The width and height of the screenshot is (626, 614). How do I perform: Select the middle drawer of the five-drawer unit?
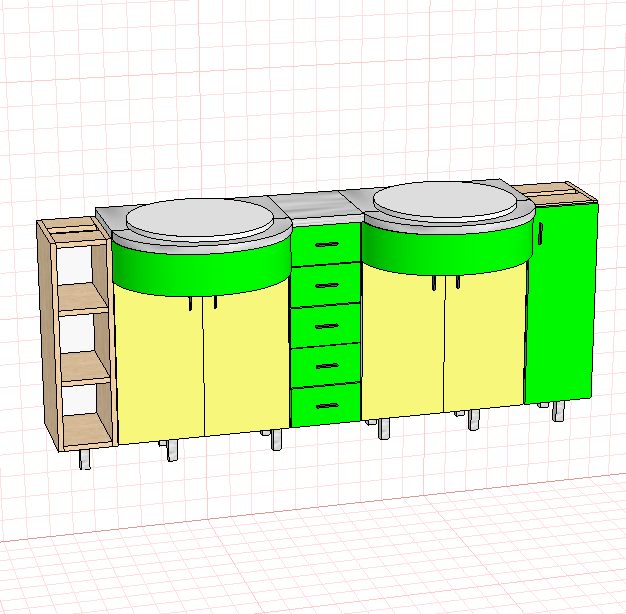(x=326, y=326)
